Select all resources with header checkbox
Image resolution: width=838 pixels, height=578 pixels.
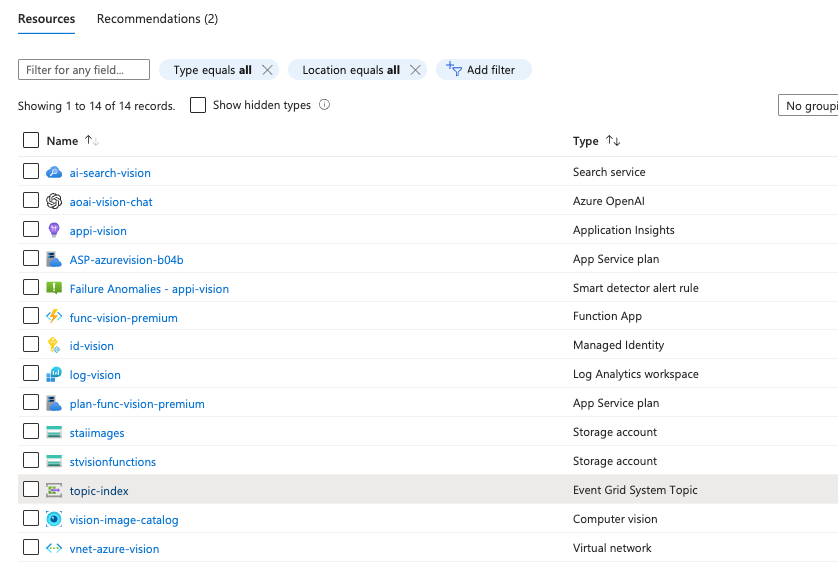(x=31, y=141)
